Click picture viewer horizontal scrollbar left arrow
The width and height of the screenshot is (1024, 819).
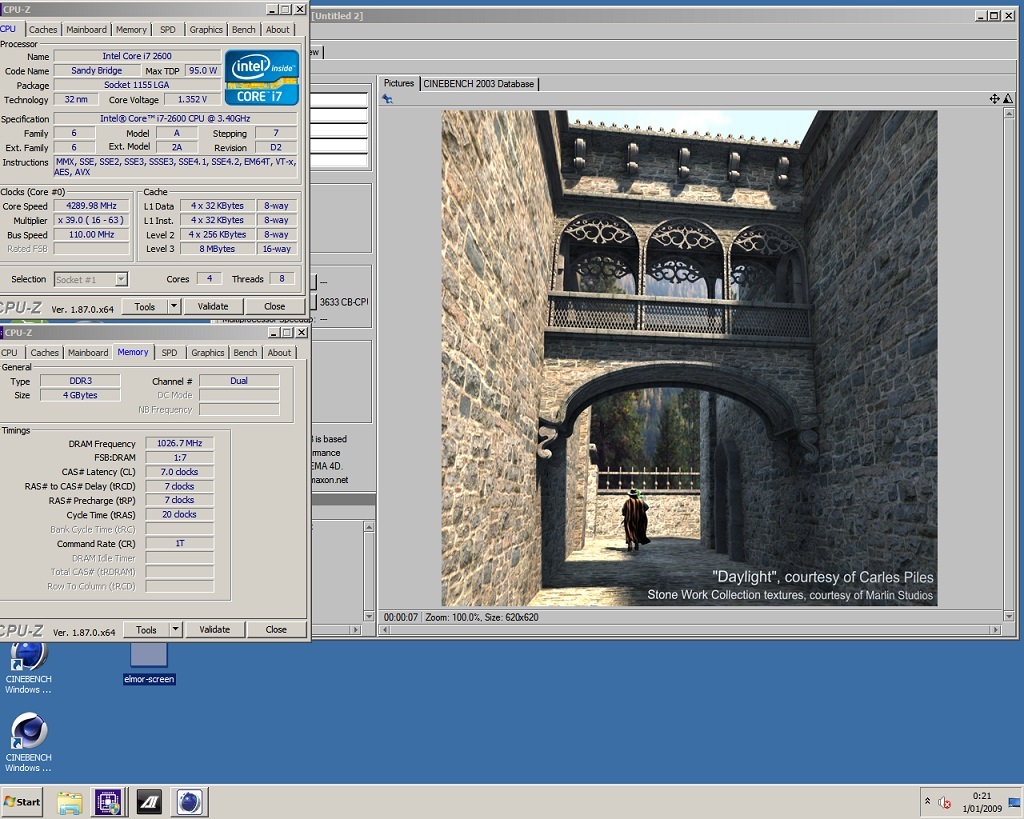tap(386, 630)
